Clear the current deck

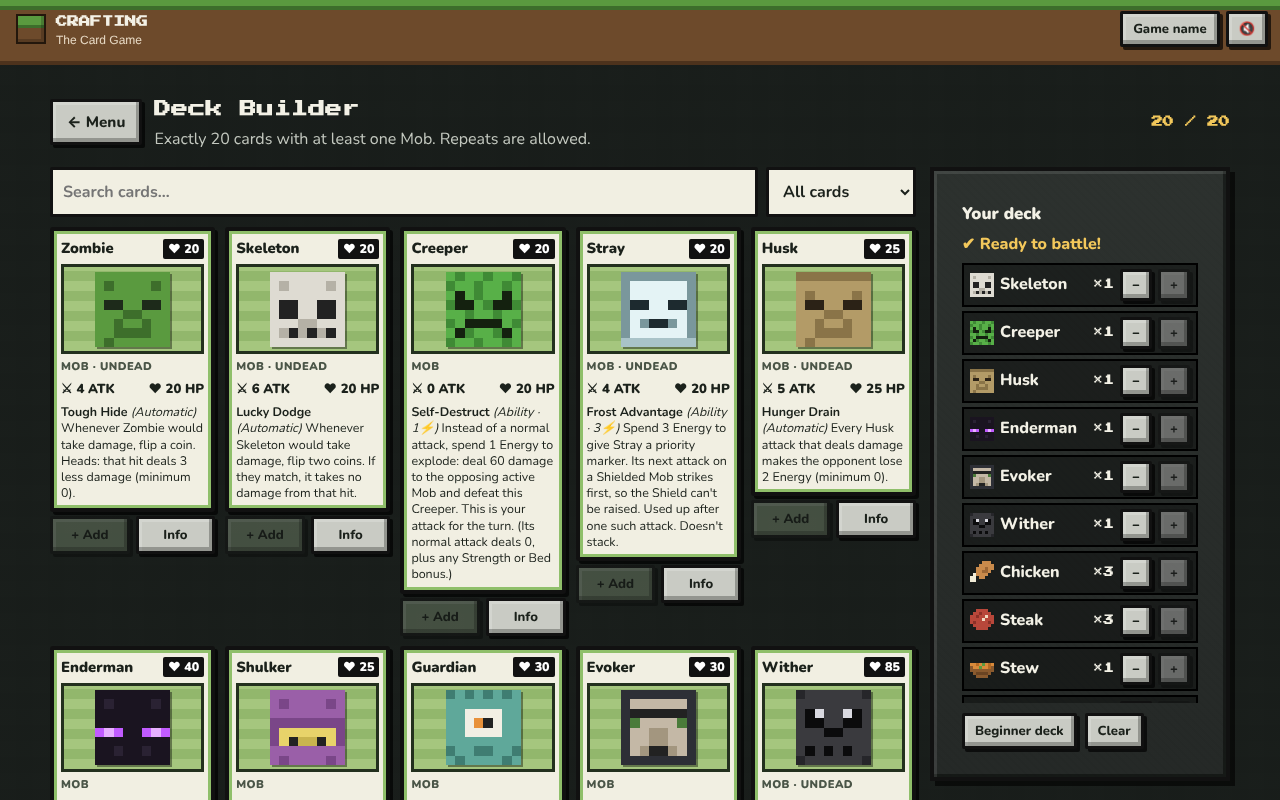coord(1114,731)
